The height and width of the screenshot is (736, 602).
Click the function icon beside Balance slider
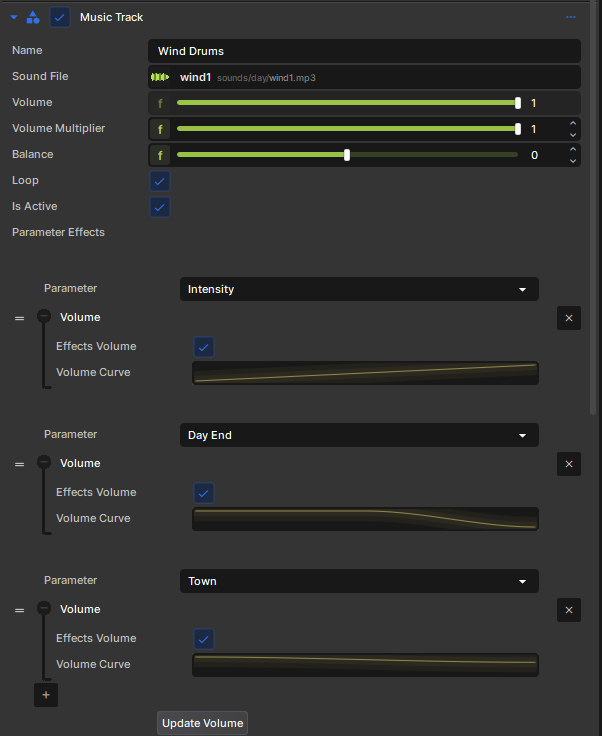click(x=160, y=155)
